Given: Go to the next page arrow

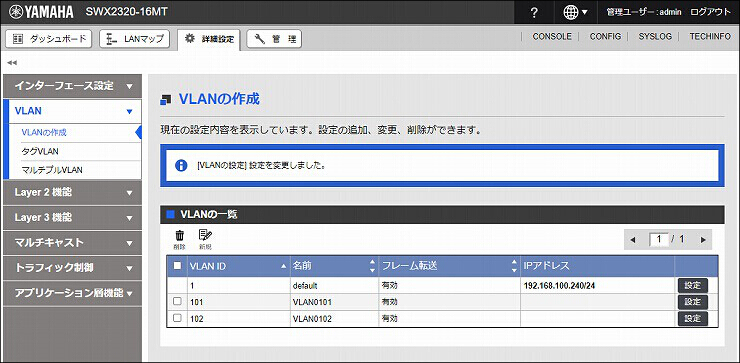Looking at the screenshot, I should (x=703, y=240).
